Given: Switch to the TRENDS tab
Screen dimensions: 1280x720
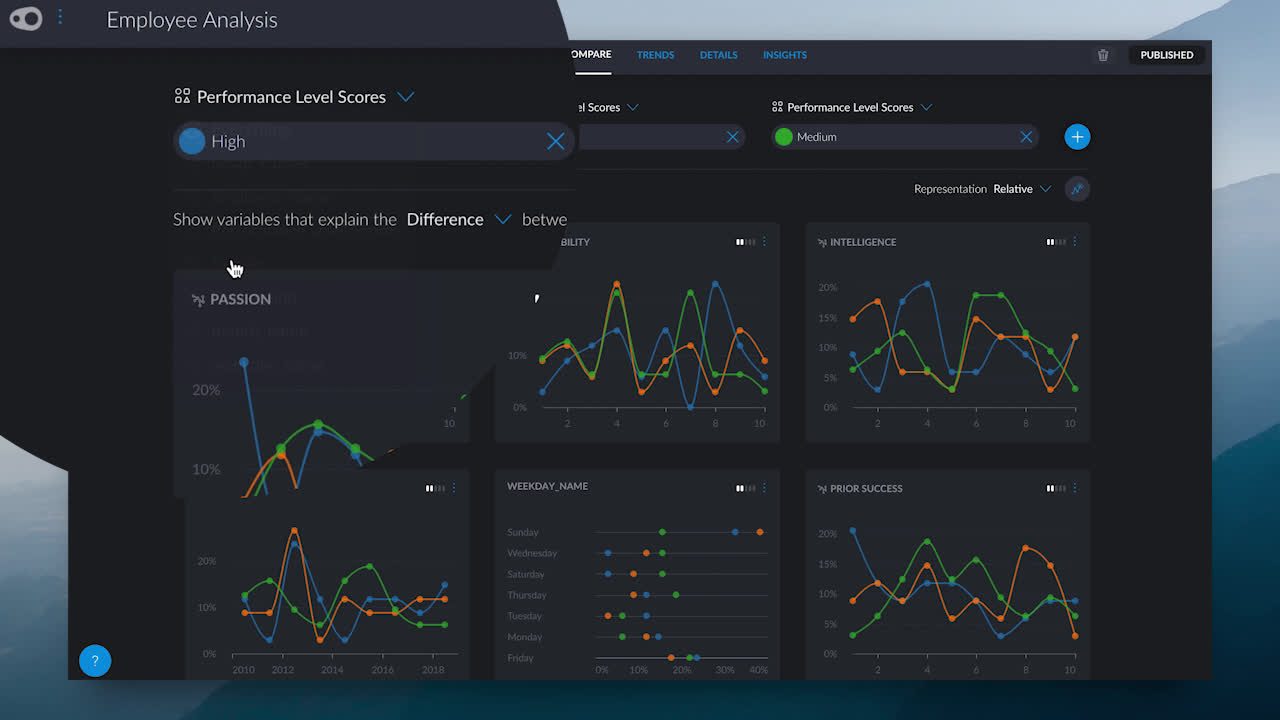Looking at the screenshot, I should point(655,55).
